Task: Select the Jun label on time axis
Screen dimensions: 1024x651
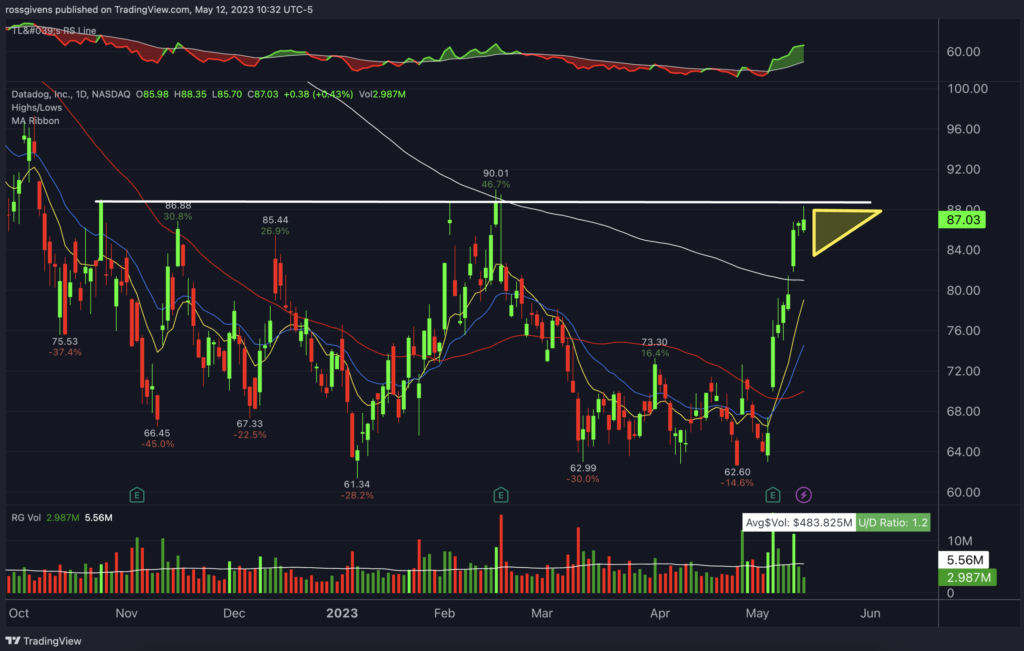Action: coord(870,613)
